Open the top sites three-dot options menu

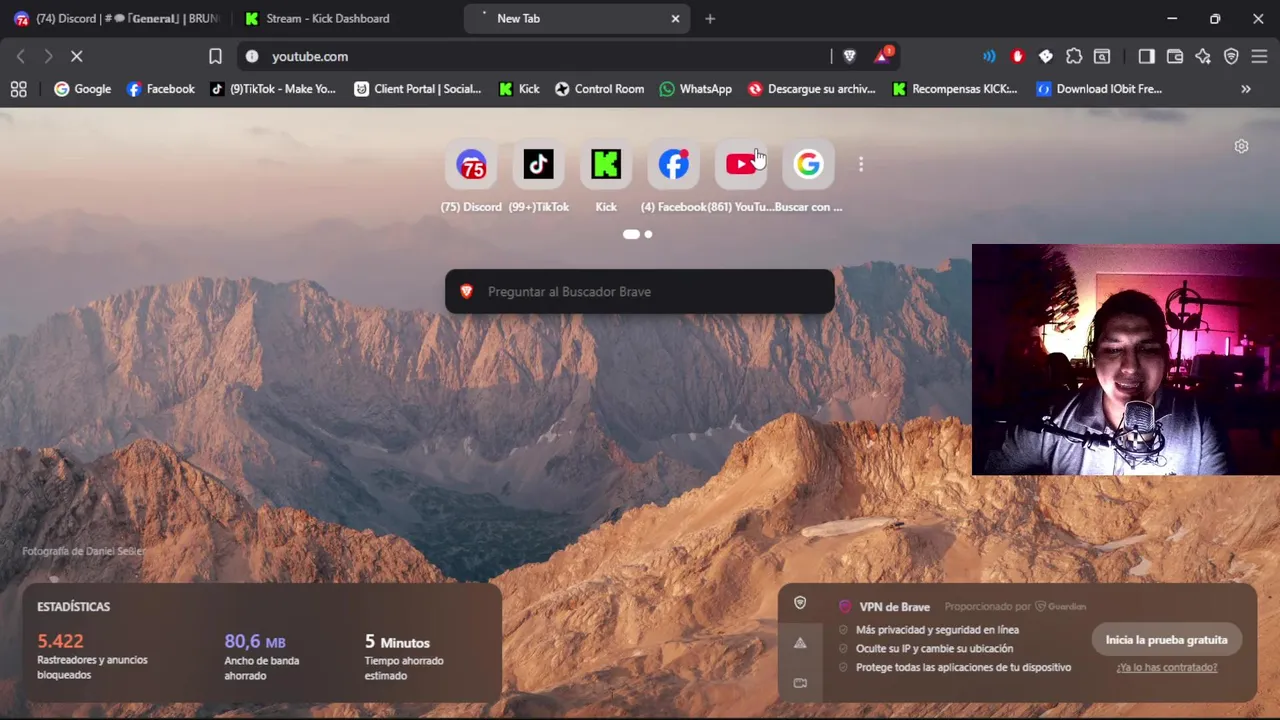point(861,164)
